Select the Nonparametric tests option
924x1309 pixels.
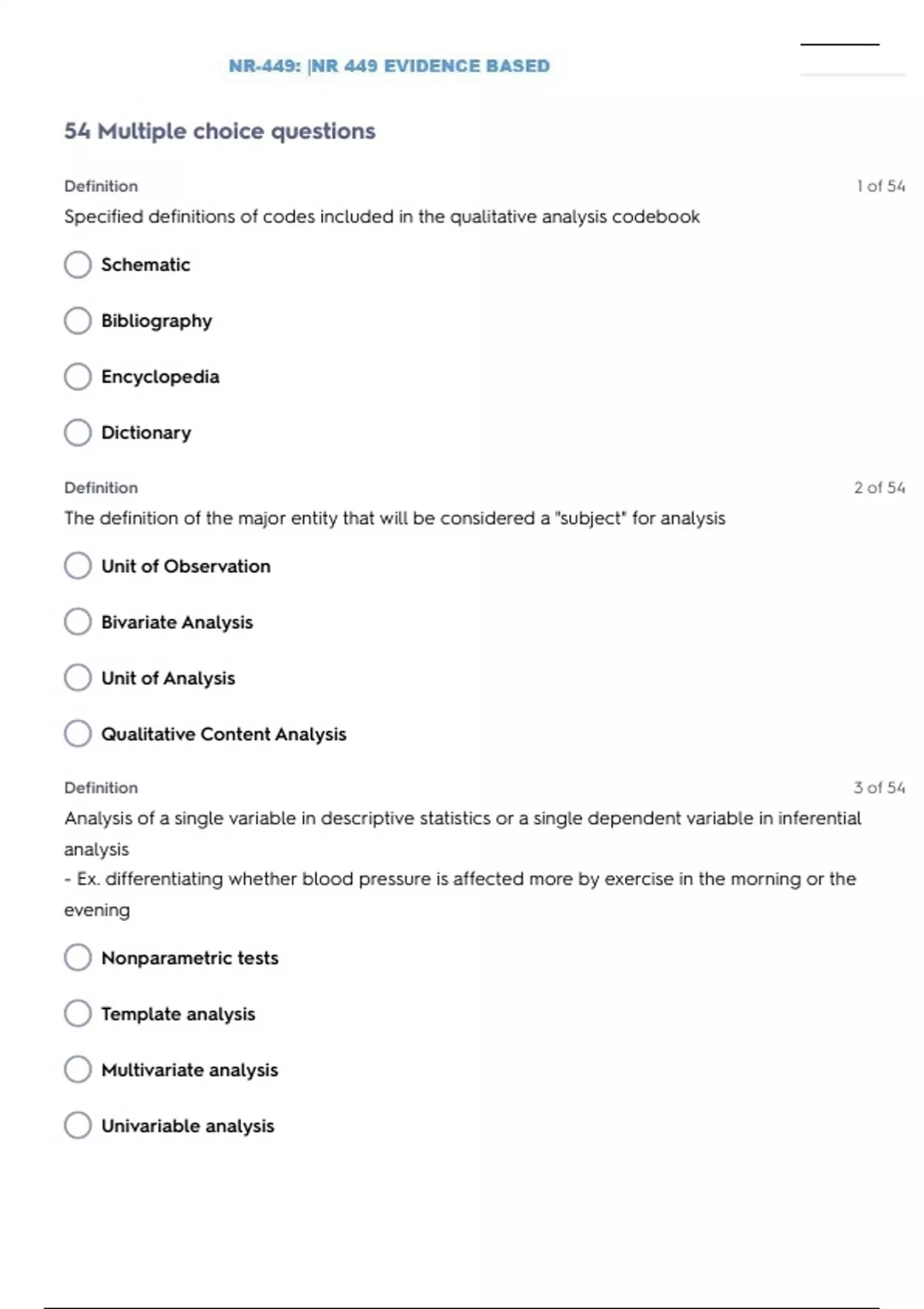point(78,958)
